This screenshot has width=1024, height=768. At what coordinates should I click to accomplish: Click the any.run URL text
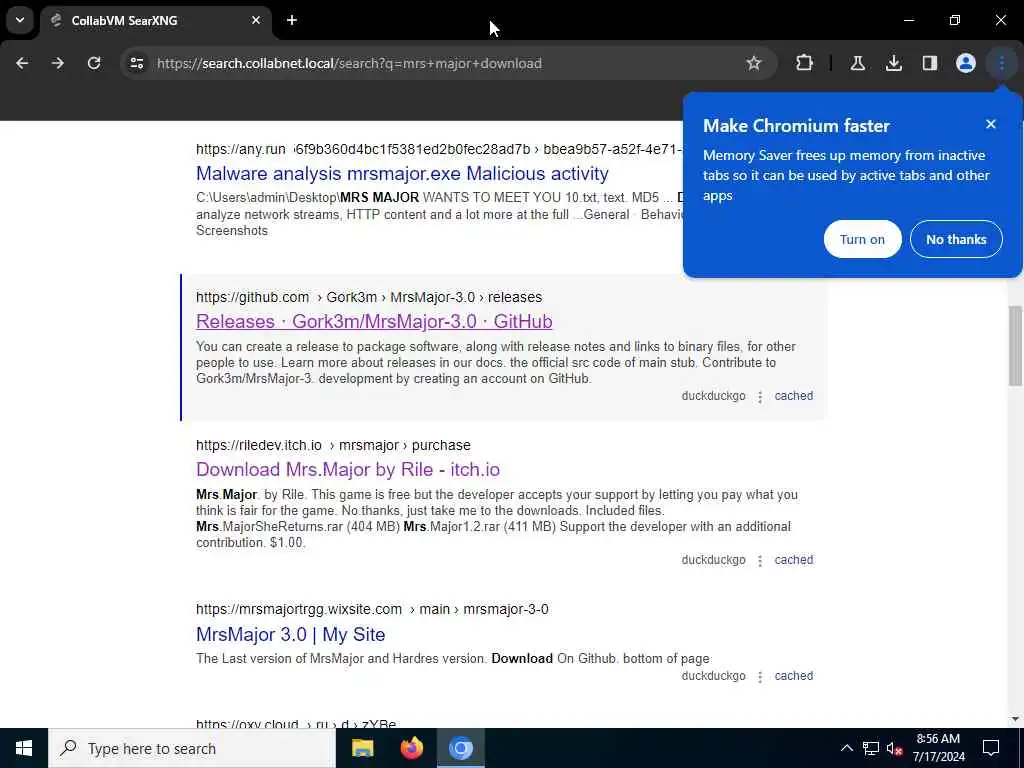click(x=240, y=150)
